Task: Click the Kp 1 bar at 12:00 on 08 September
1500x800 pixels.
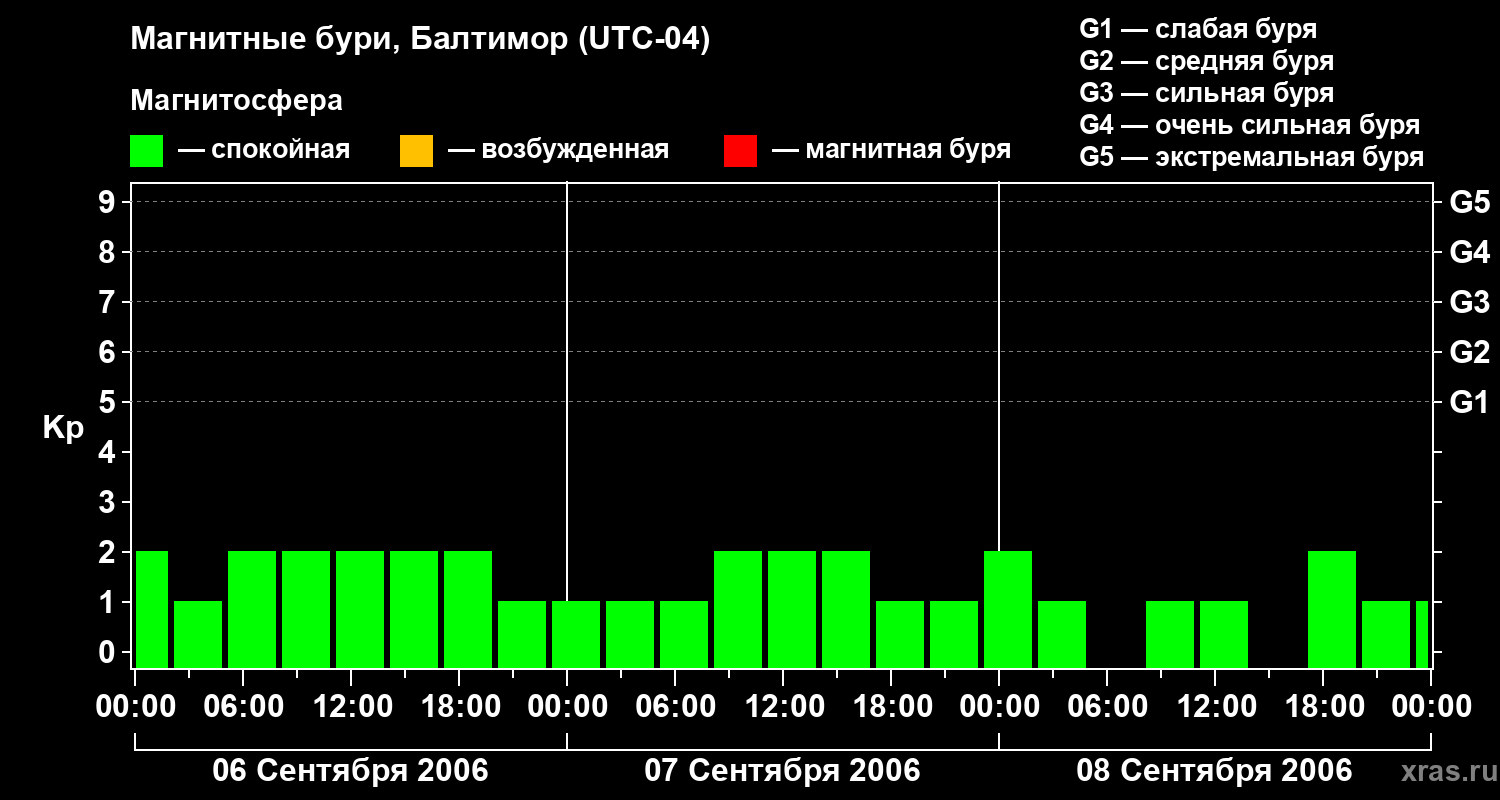Action: (1224, 634)
